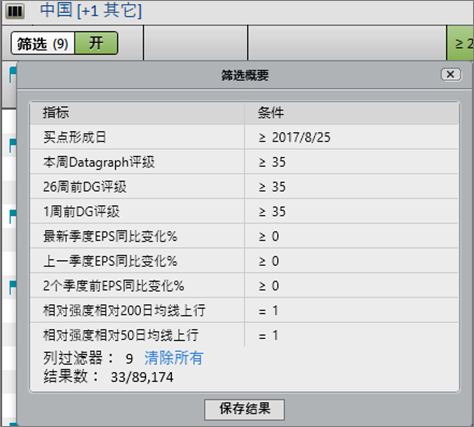
Task: Select the 2个季度前EPS同比变化% row
Action: click(x=244, y=286)
